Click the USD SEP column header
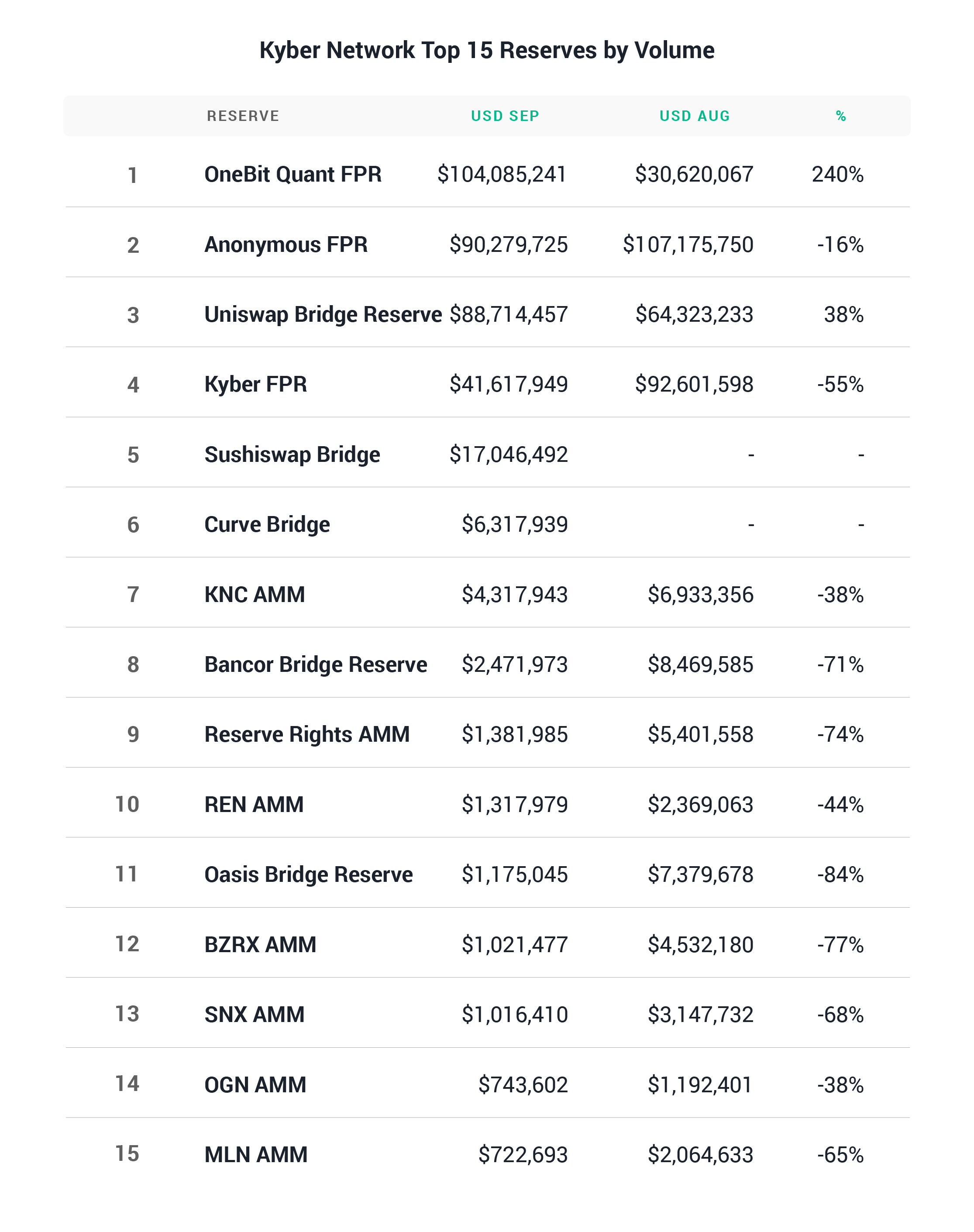The image size is (974, 1232). (x=505, y=116)
